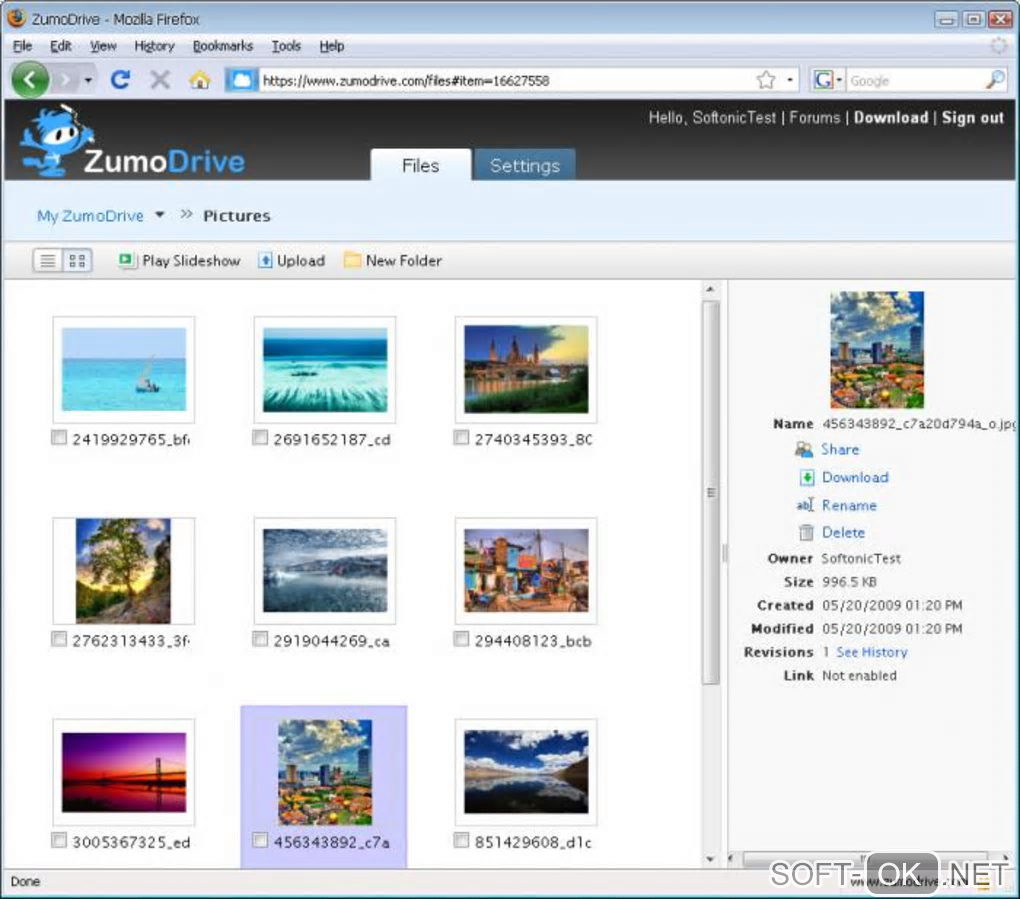The height and width of the screenshot is (899, 1020).
Task: Select checkbox beside 3005367325_ed
Action: tap(59, 840)
